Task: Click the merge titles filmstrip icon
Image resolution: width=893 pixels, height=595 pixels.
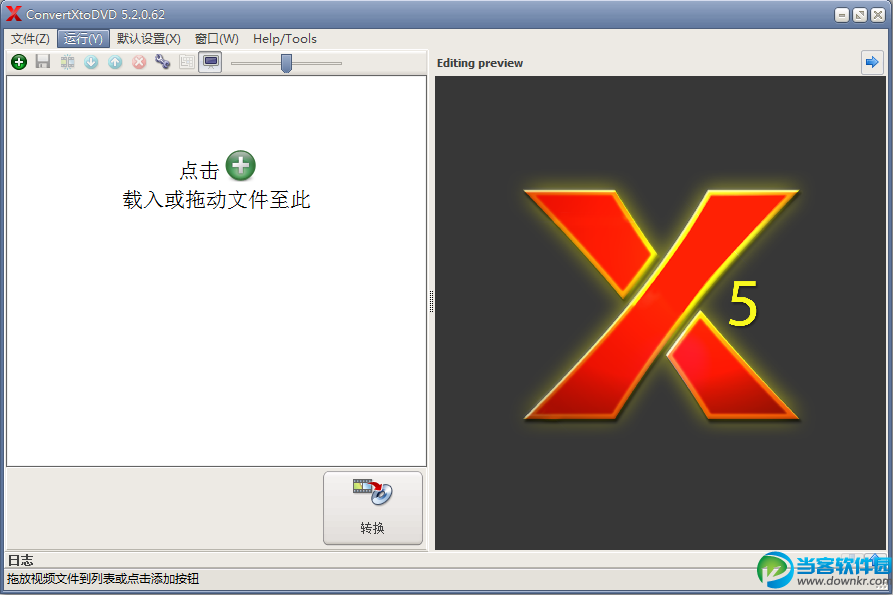Action: tap(67, 62)
